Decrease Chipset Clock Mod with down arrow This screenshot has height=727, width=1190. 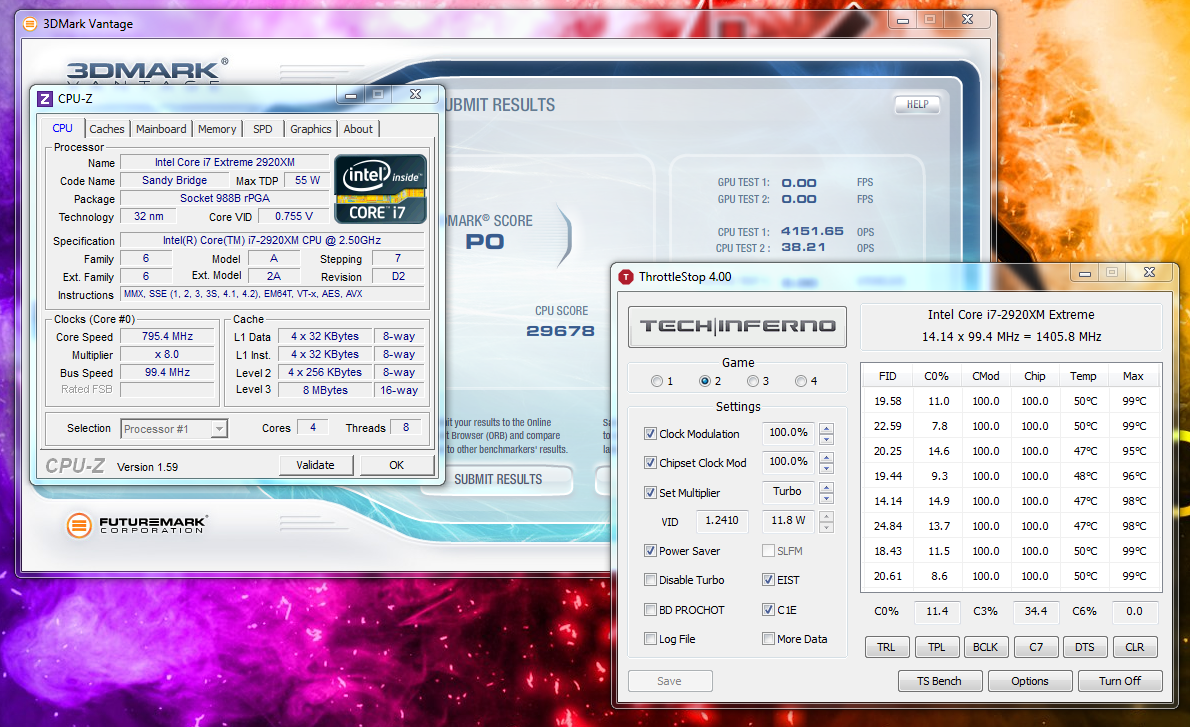826,468
